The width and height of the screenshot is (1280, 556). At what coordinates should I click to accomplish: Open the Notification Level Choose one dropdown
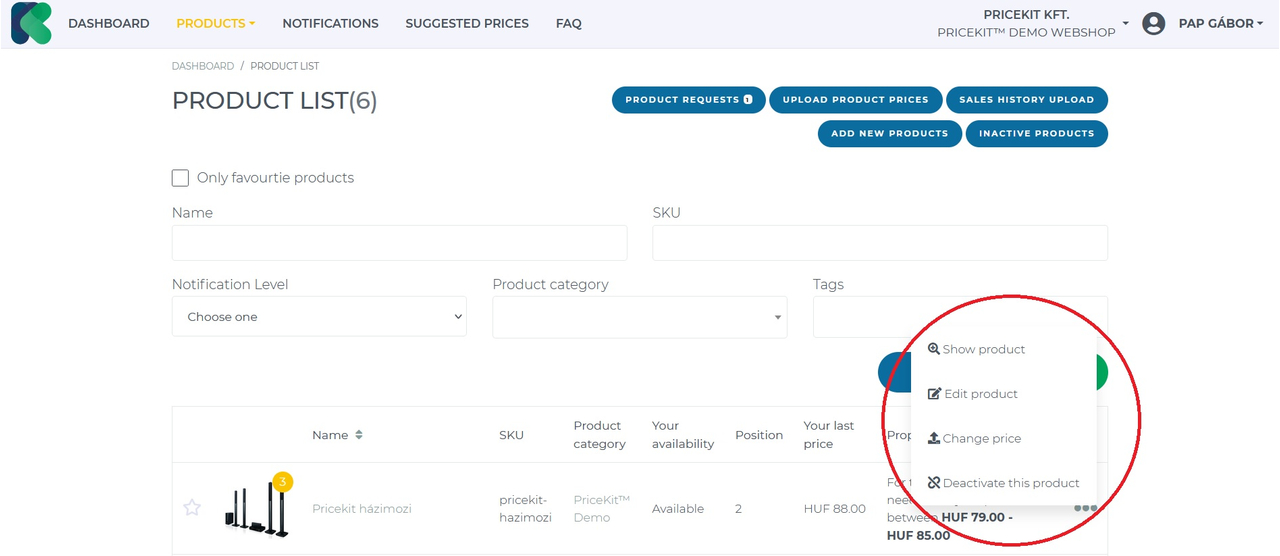click(319, 316)
